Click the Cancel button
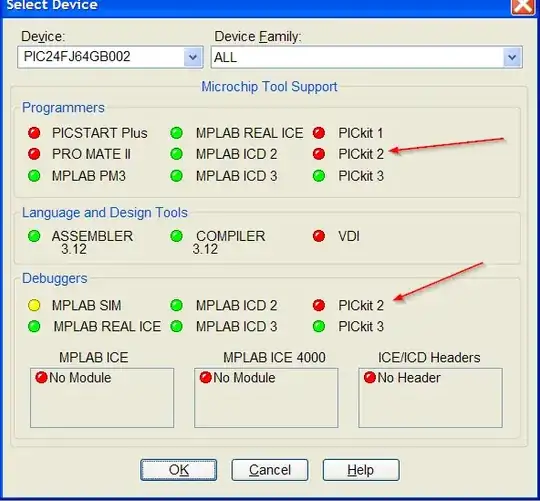 (x=270, y=470)
